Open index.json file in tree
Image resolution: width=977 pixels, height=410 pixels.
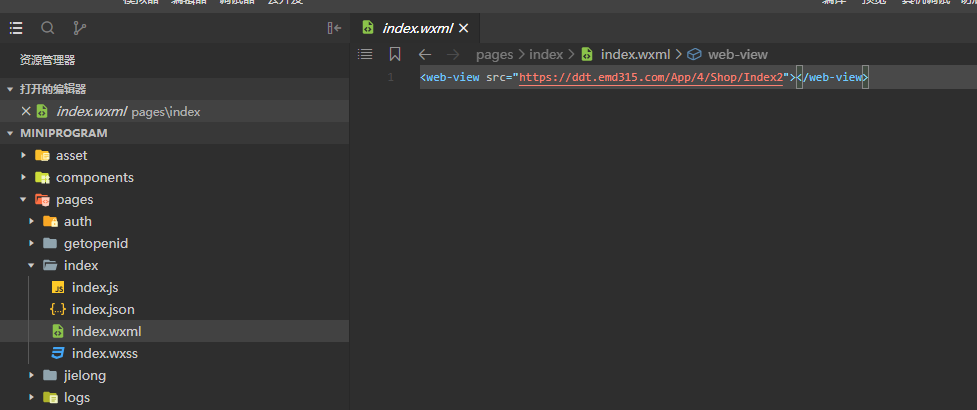coord(102,309)
